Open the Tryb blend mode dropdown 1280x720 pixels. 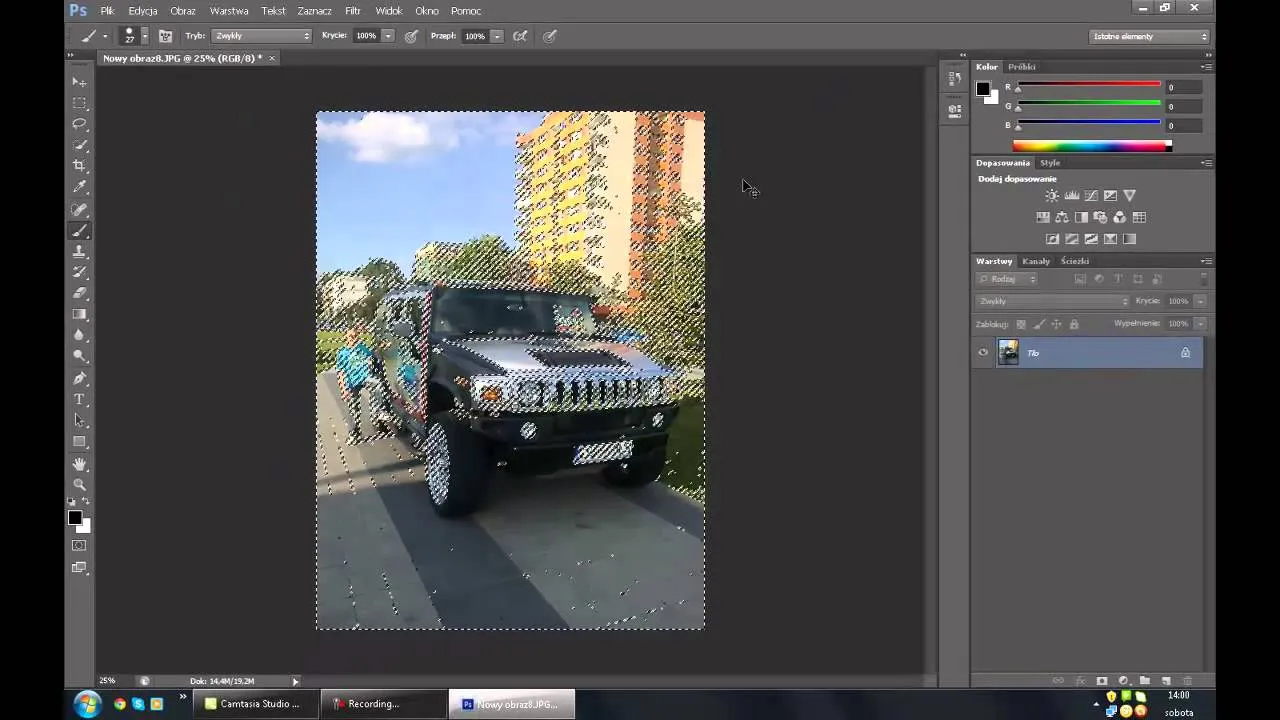(262, 36)
